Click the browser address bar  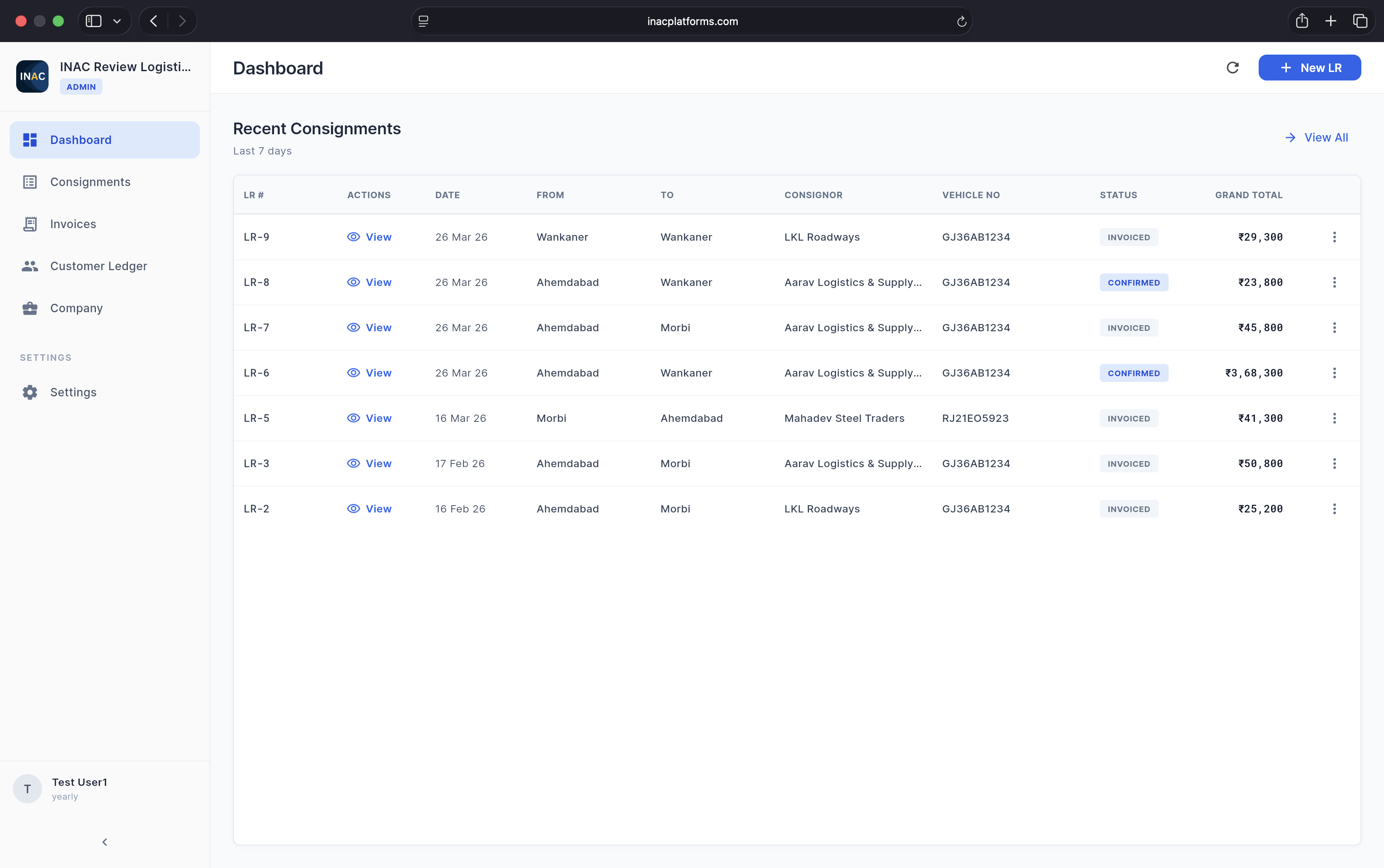pos(692,21)
